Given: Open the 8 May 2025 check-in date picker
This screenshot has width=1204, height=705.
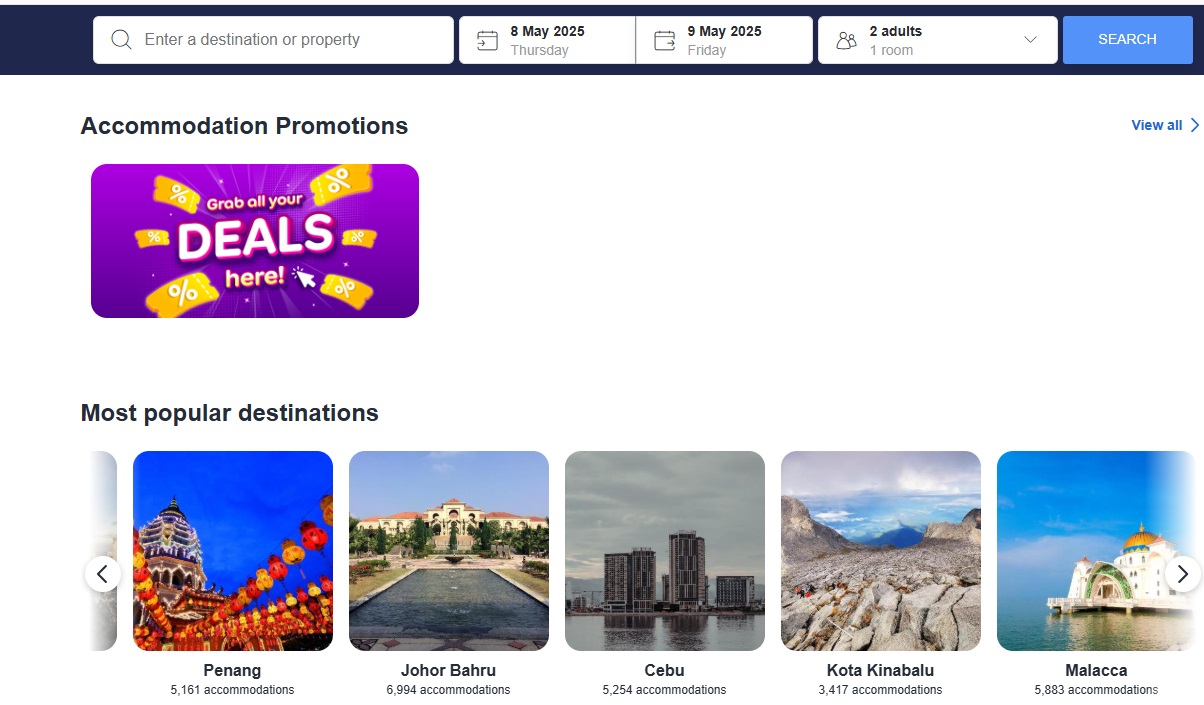Looking at the screenshot, I should tap(548, 40).
